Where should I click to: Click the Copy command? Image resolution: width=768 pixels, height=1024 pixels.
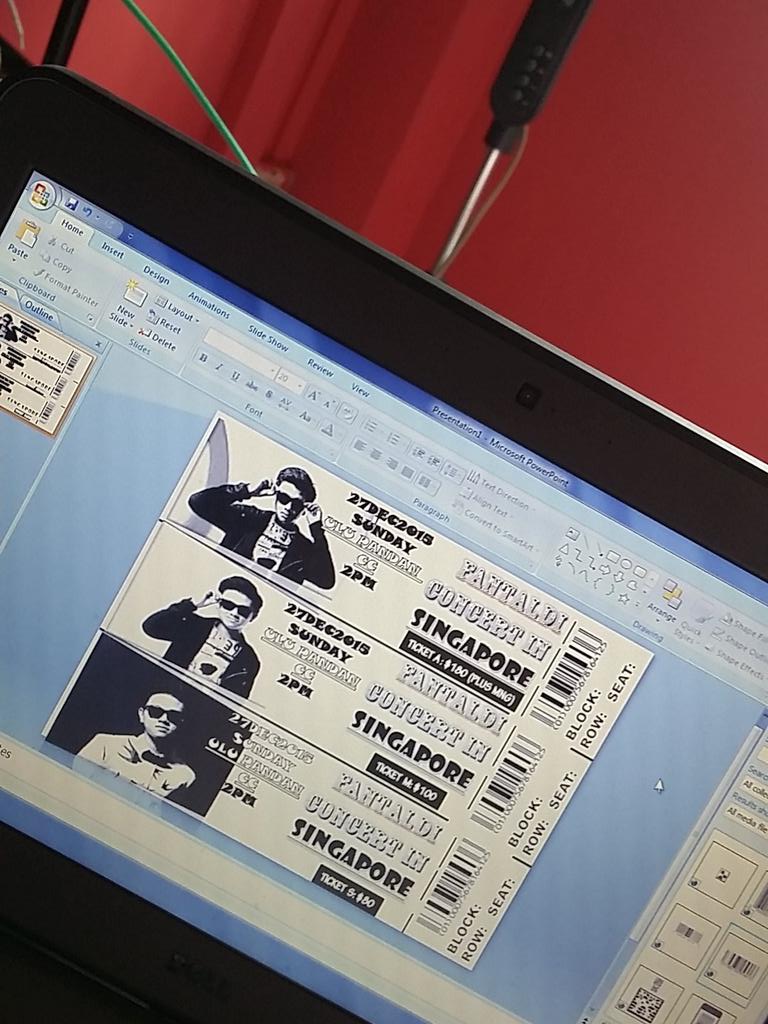(57, 264)
